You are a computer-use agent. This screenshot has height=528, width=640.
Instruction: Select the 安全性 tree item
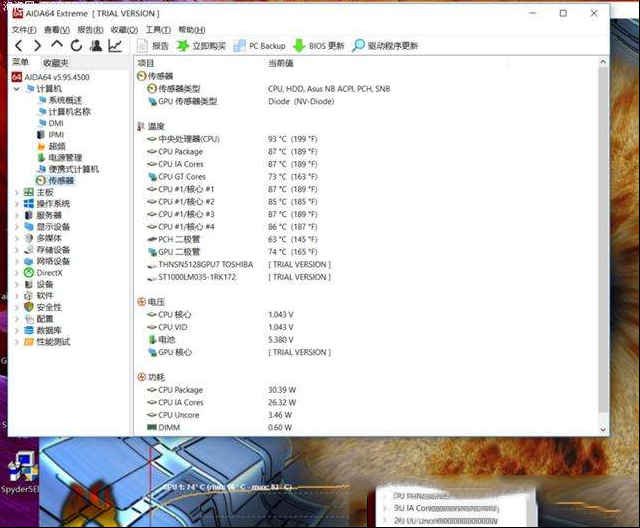click(x=43, y=307)
